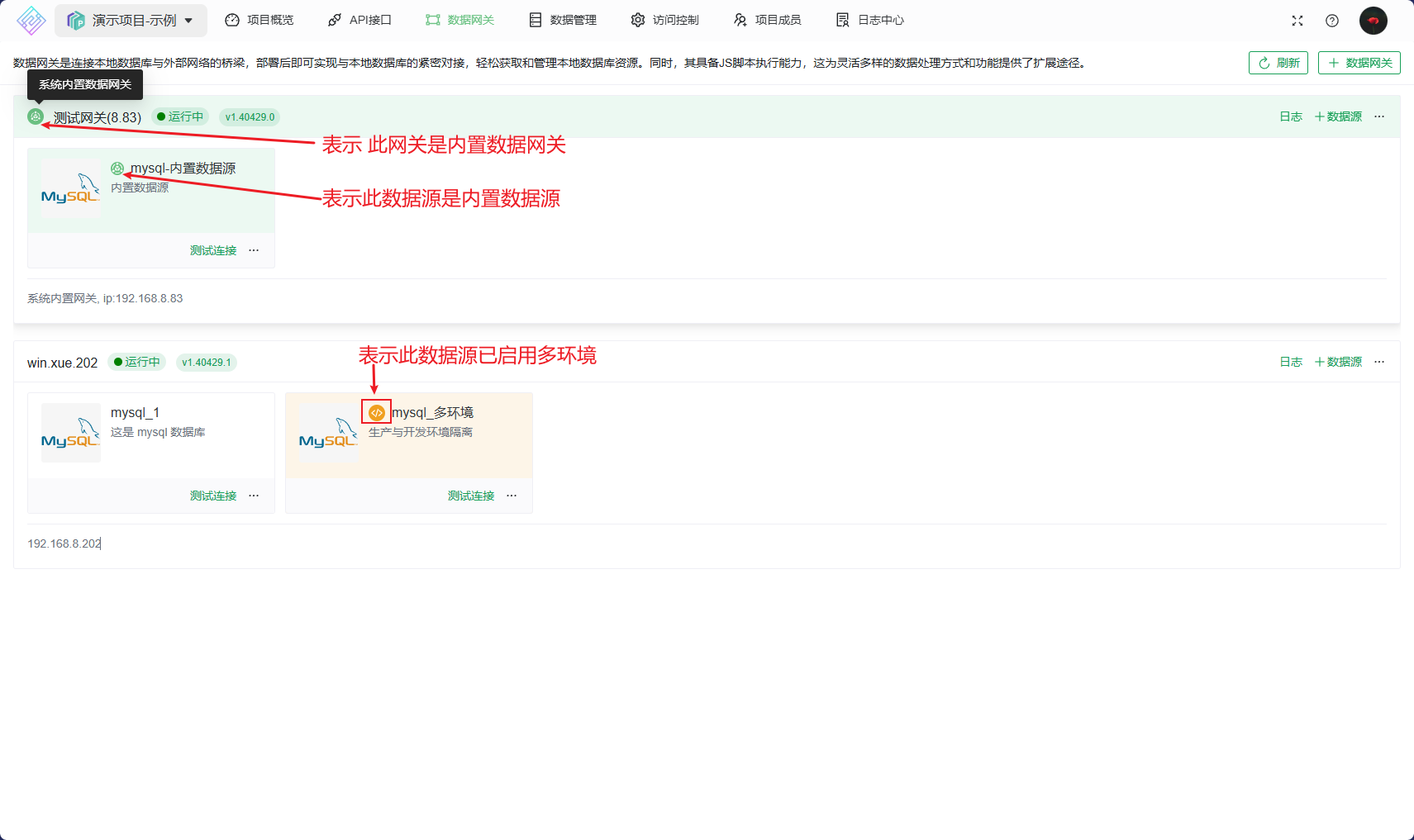Image resolution: width=1414 pixels, height=840 pixels.
Task: Click the MySQL logo of mysql_1
Action: [70, 433]
